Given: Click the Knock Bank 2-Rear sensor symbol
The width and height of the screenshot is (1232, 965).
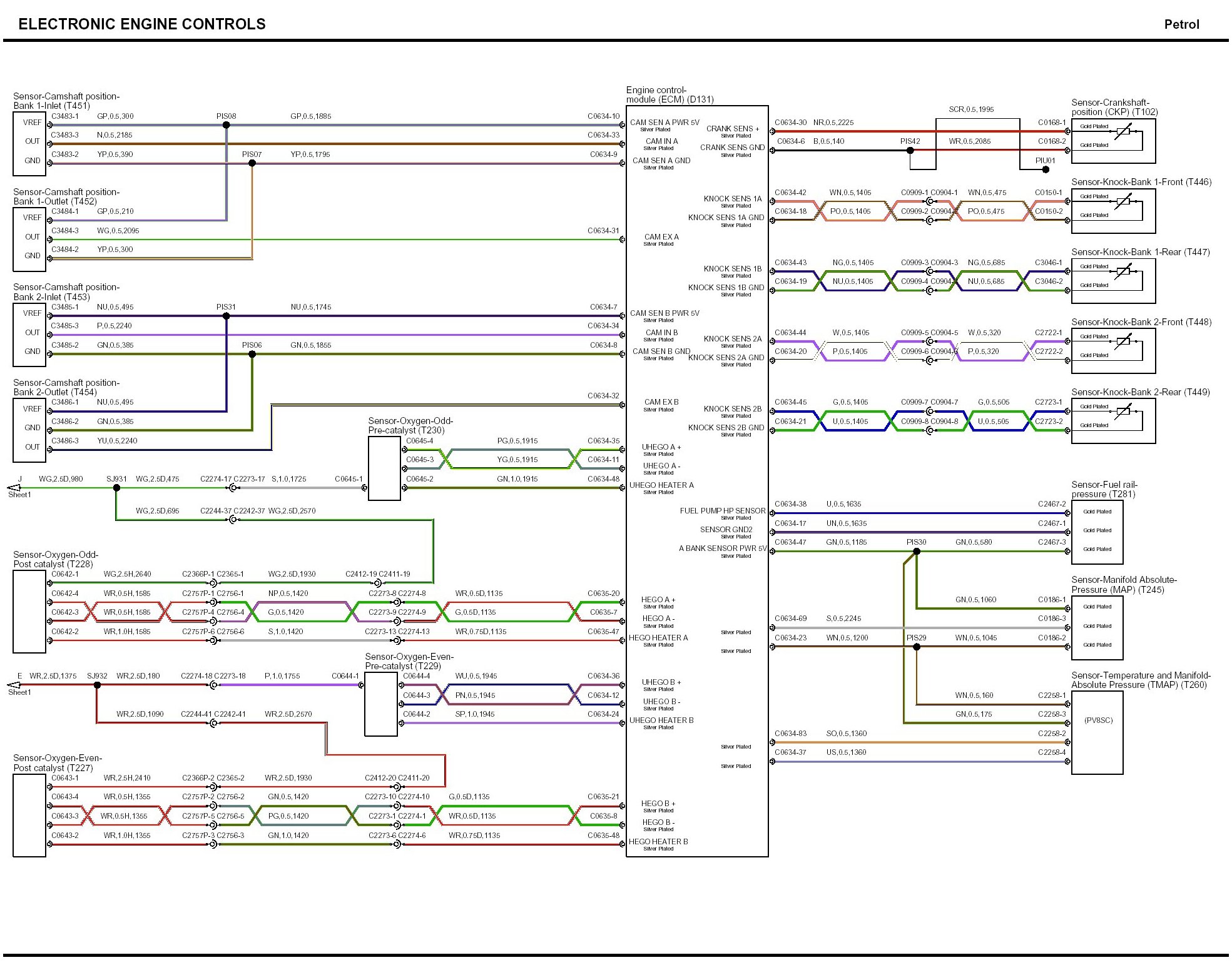Looking at the screenshot, I should (1123, 411).
